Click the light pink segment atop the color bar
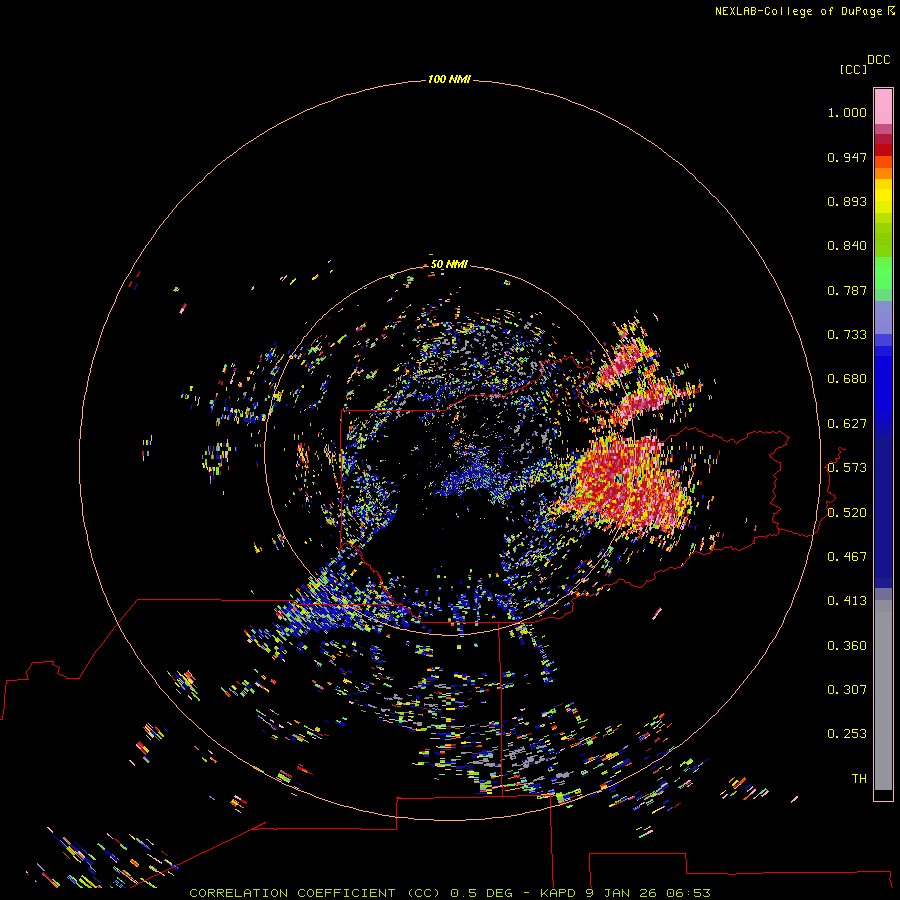Viewport: 900px width, 900px height. pos(883,107)
